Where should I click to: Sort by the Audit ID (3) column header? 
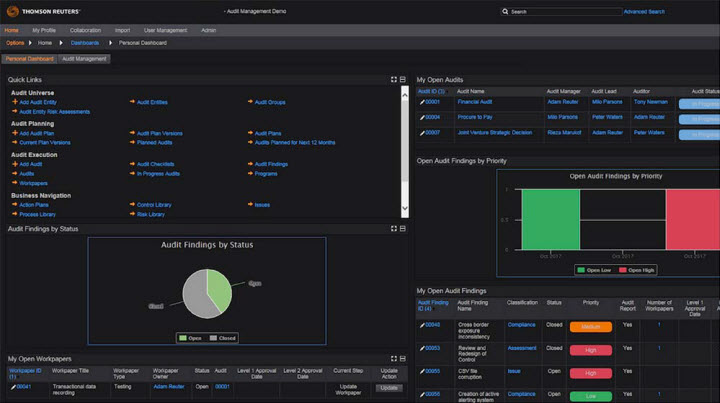click(x=431, y=91)
